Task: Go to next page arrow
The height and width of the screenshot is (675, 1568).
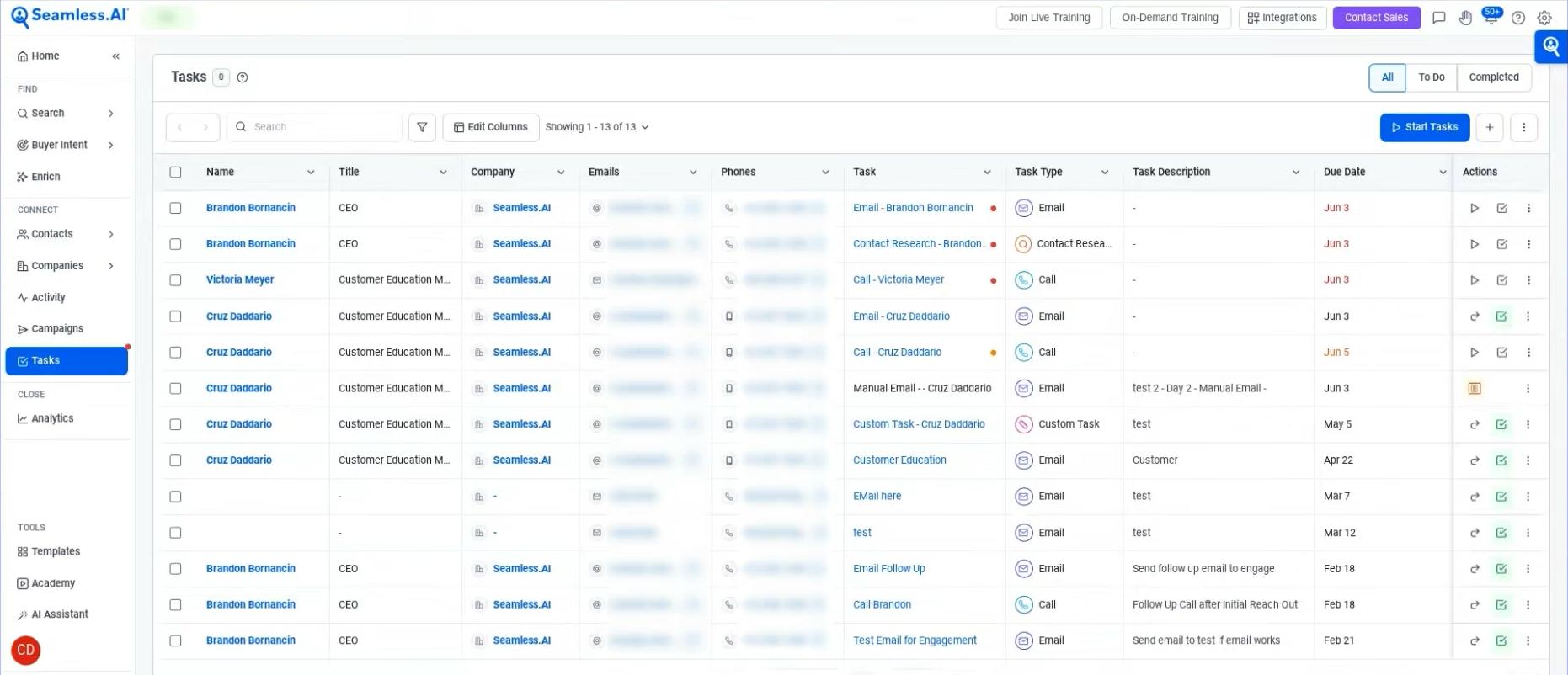Action: coord(205,127)
